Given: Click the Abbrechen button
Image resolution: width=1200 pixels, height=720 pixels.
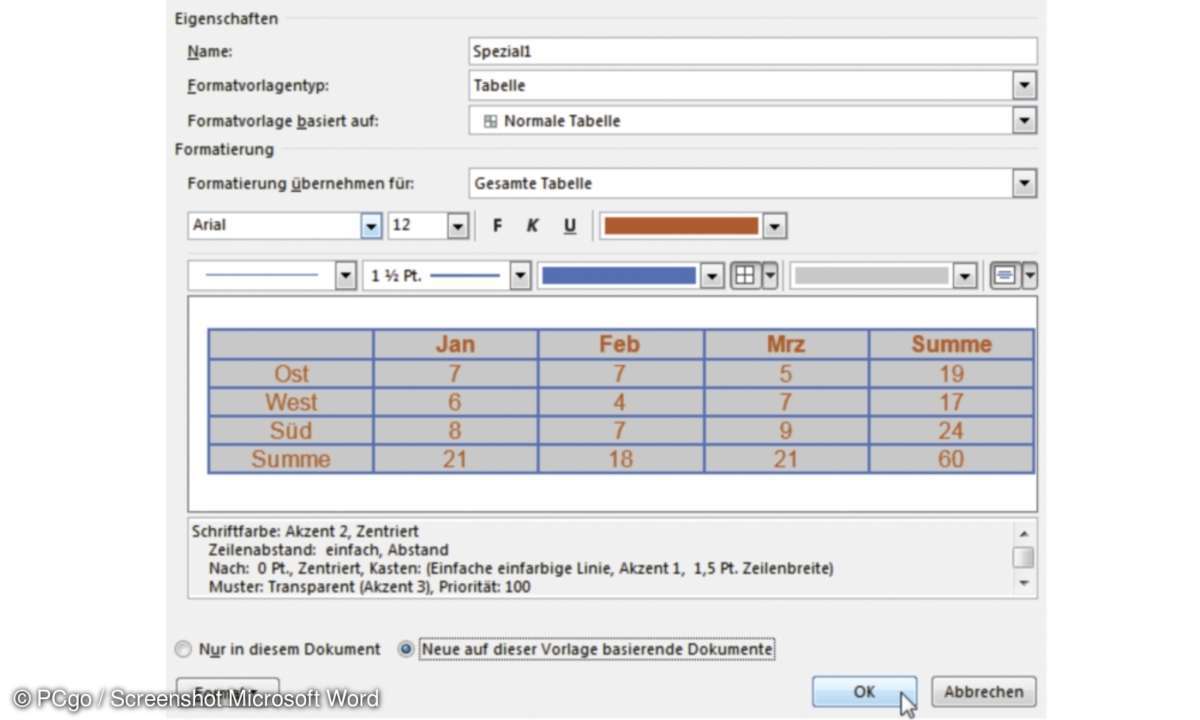Looking at the screenshot, I should click(x=984, y=691).
